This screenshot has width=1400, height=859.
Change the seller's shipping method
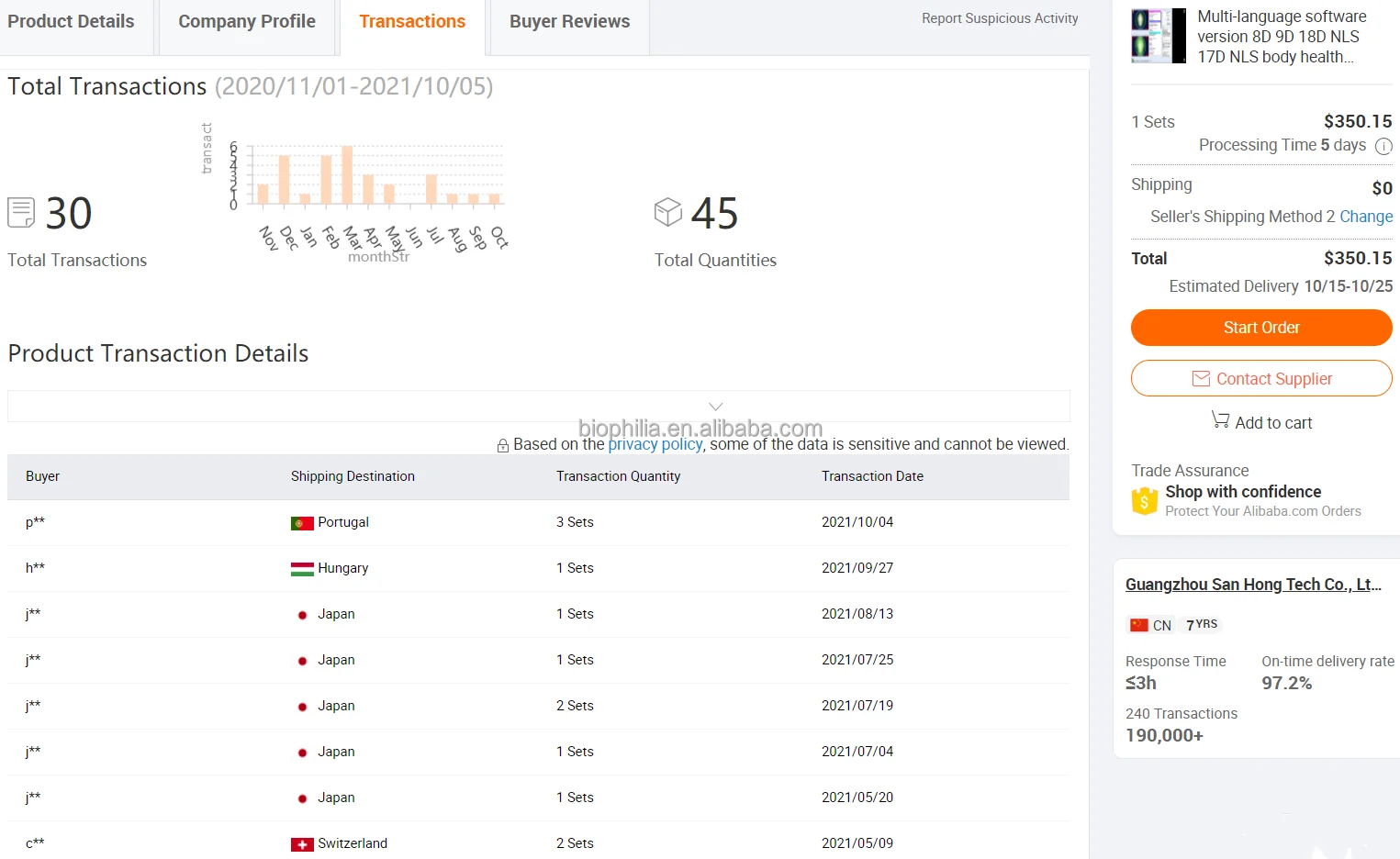[x=1365, y=217]
